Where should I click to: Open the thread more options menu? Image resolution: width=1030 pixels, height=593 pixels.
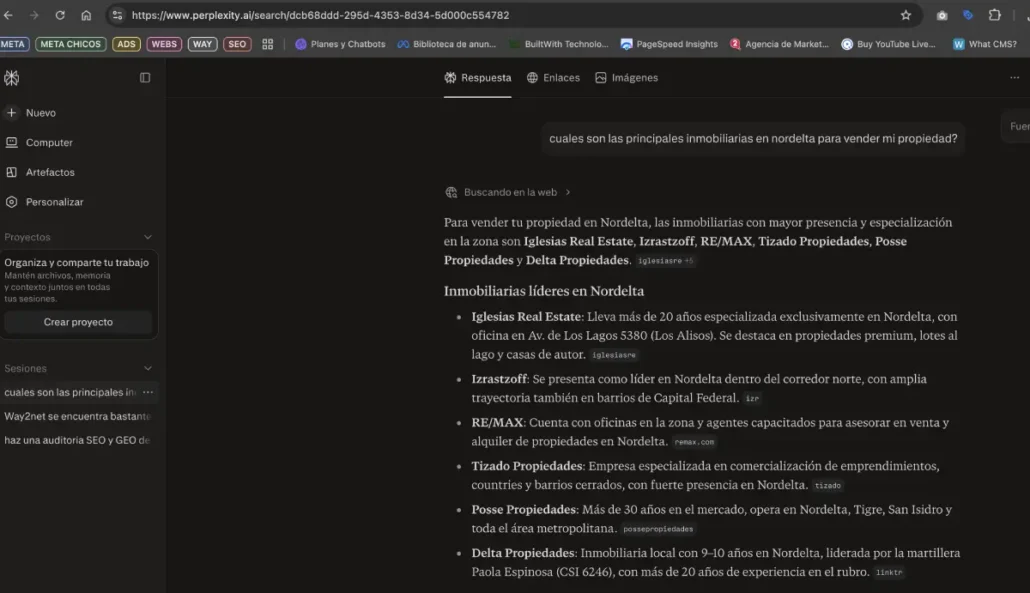pos(1014,77)
